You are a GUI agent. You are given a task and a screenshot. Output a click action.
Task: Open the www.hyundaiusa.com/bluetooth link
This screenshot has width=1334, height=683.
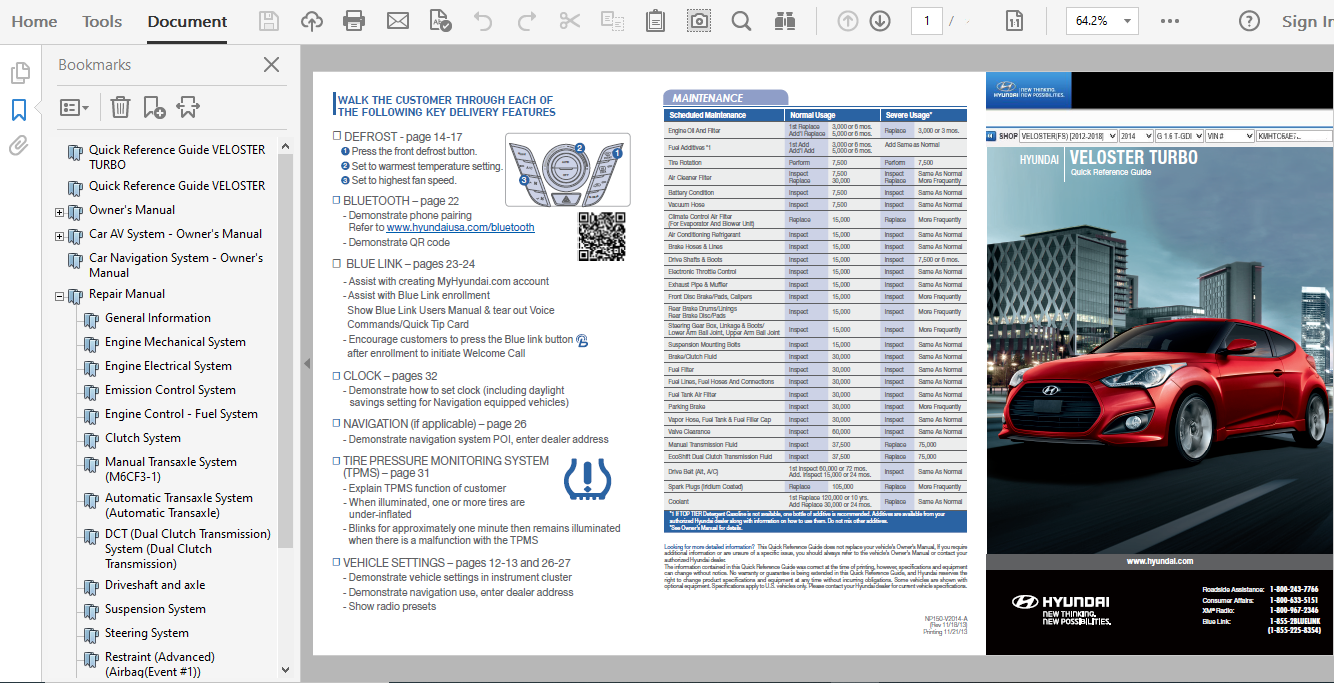coord(460,227)
